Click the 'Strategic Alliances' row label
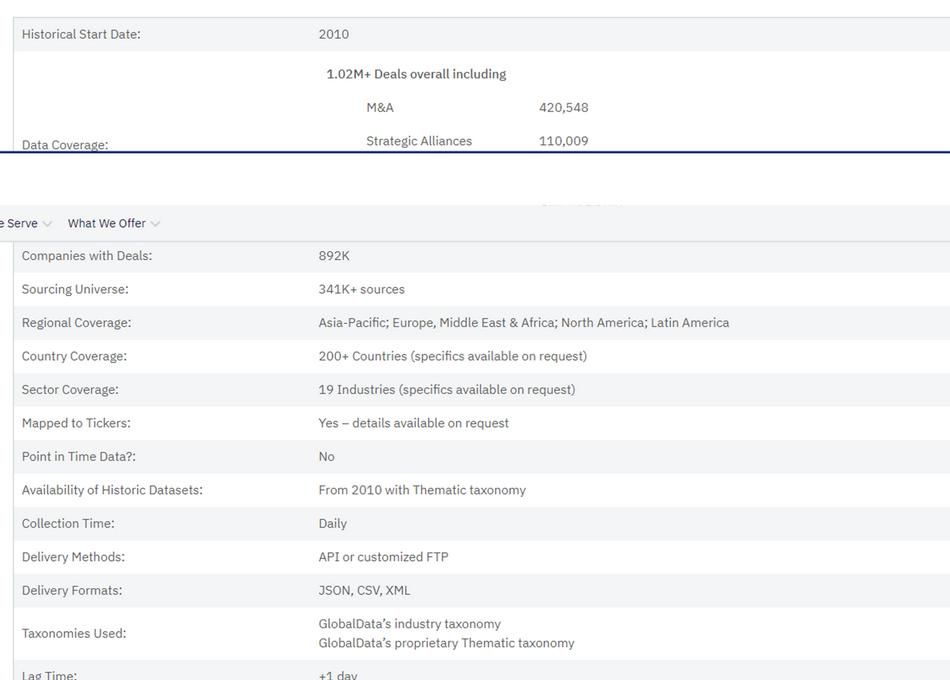This screenshot has width=950, height=680. click(419, 141)
